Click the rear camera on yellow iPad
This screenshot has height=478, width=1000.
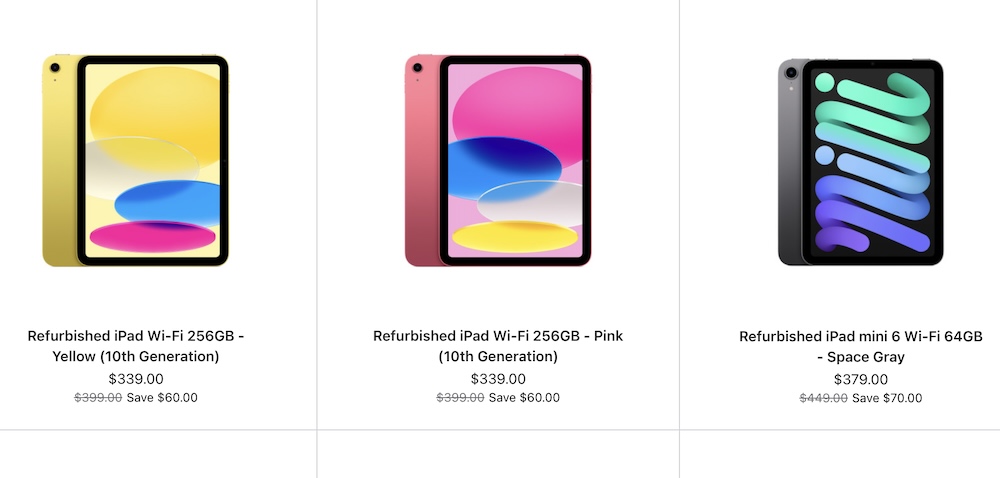pyautogui.click(x=55, y=68)
